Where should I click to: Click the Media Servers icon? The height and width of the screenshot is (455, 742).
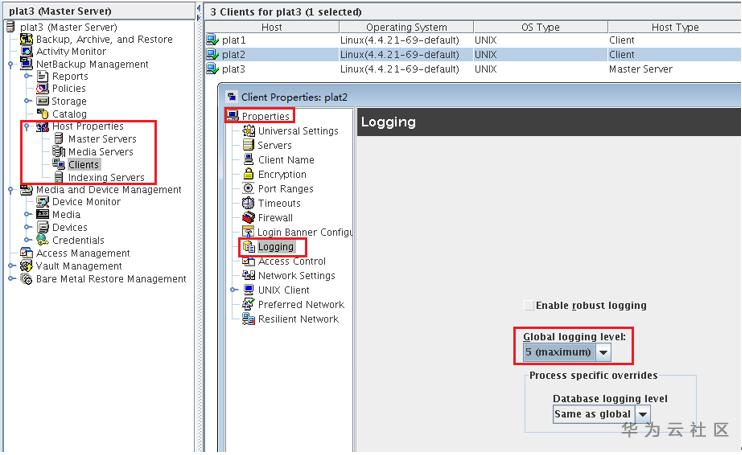point(59,151)
